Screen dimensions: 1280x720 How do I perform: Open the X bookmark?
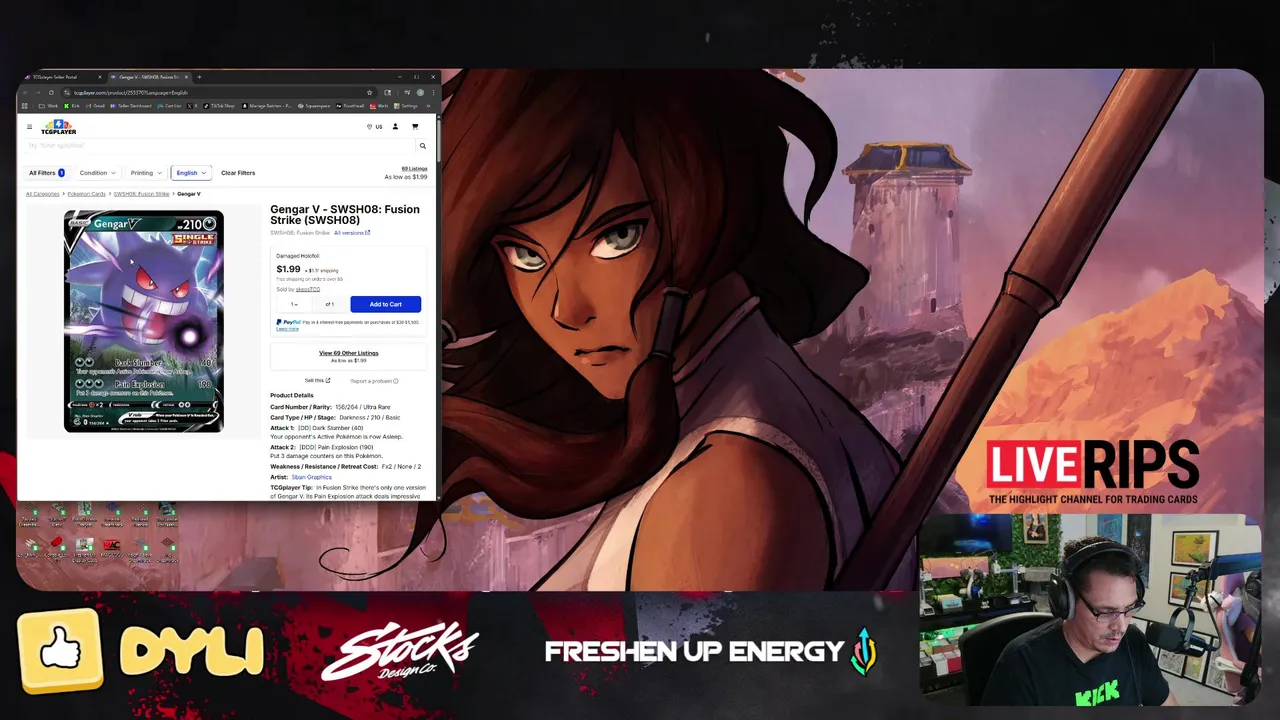coord(192,106)
